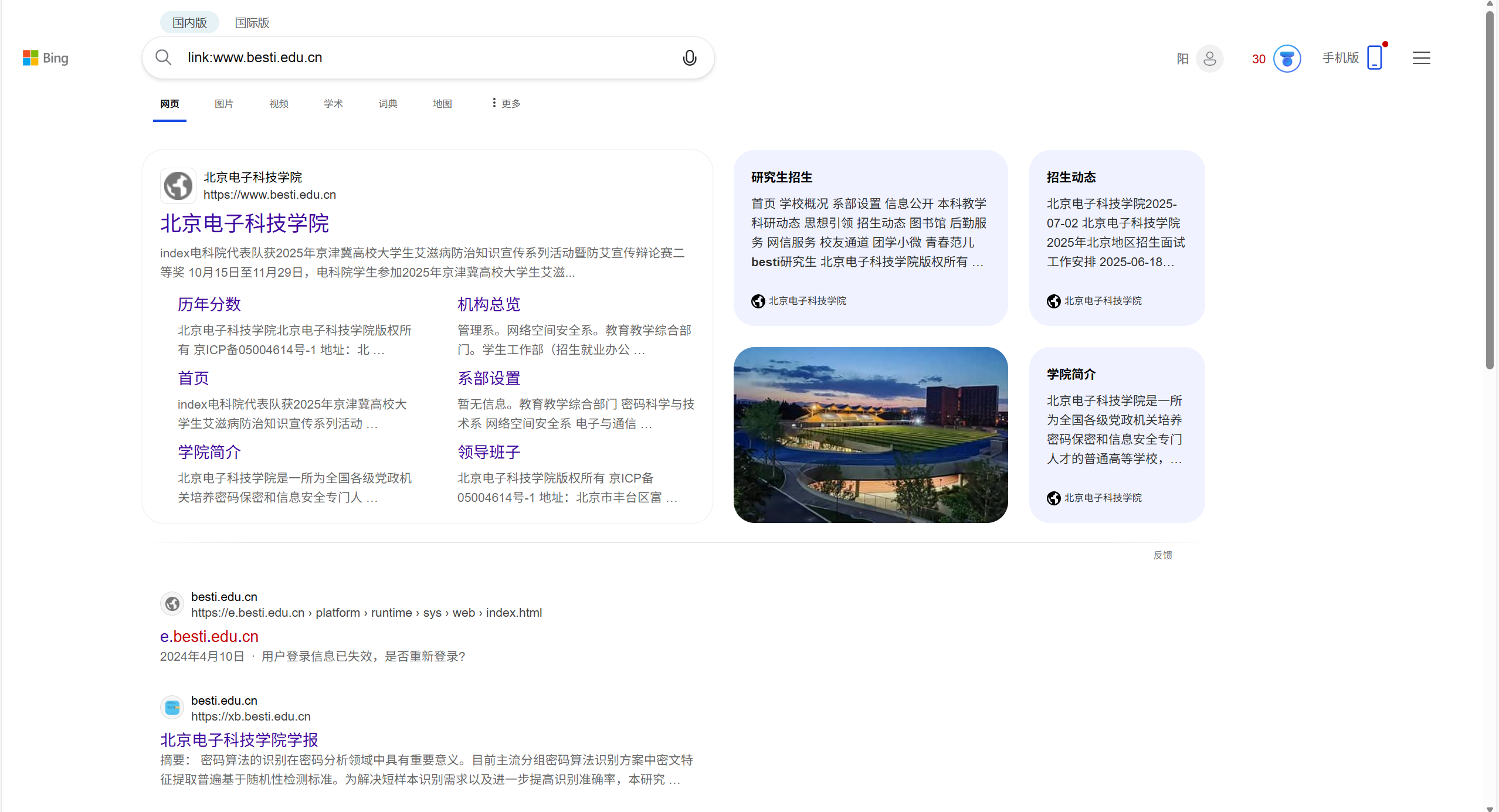
Task: Select the 图片 search tab
Action: coord(224,104)
